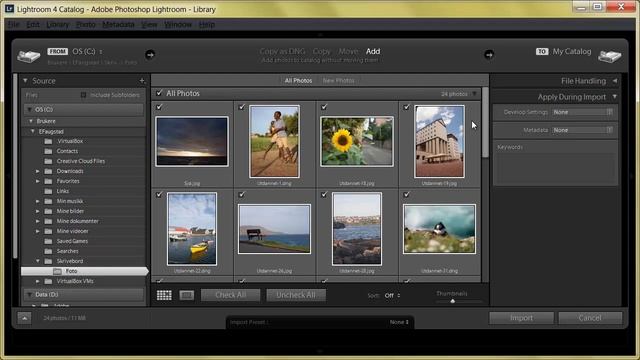Toggle All Photos checkbox
This screenshot has width=640, height=360.
click(x=159, y=93)
